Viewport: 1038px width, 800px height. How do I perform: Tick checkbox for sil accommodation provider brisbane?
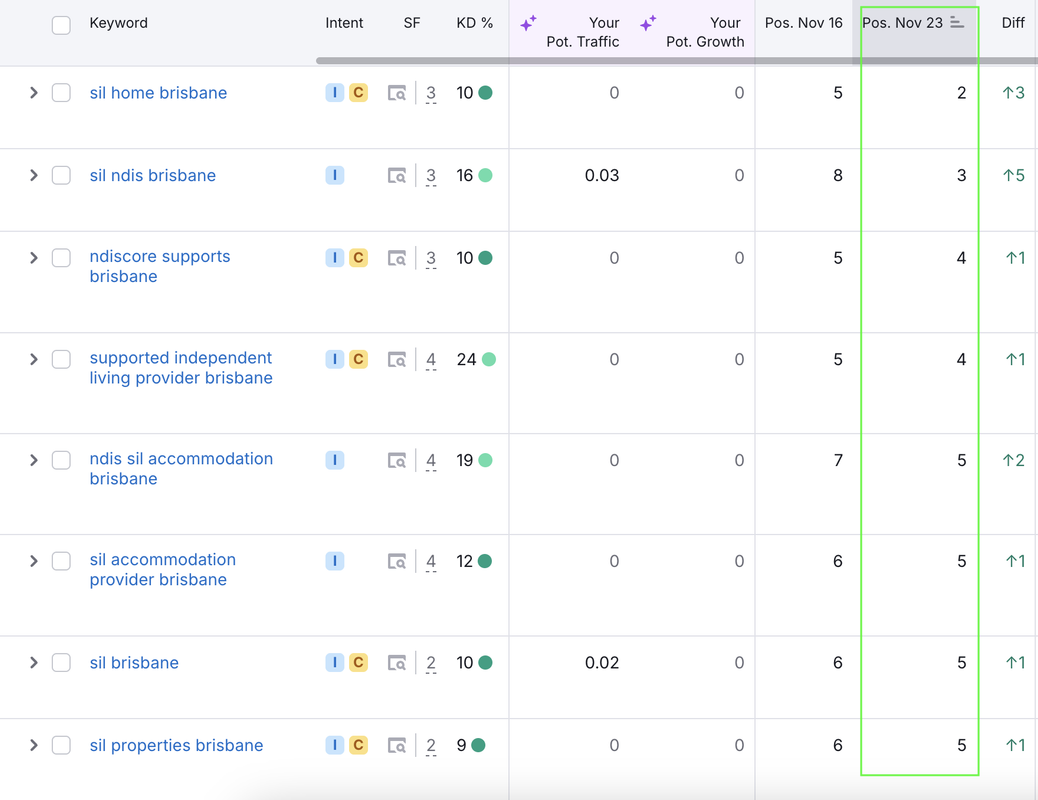click(x=62, y=561)
